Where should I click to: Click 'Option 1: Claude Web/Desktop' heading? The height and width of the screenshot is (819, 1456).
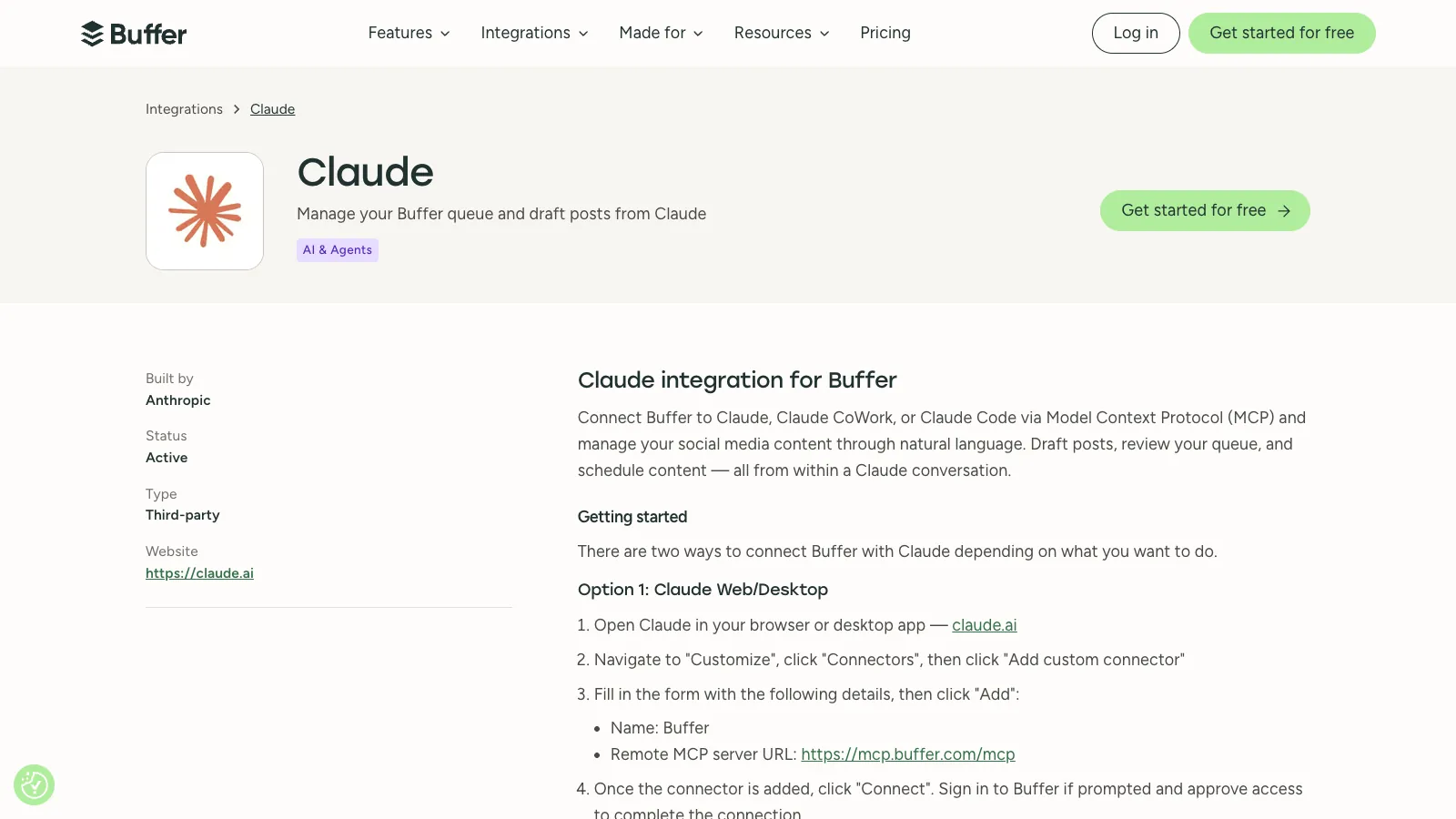(x=703, y=590)
